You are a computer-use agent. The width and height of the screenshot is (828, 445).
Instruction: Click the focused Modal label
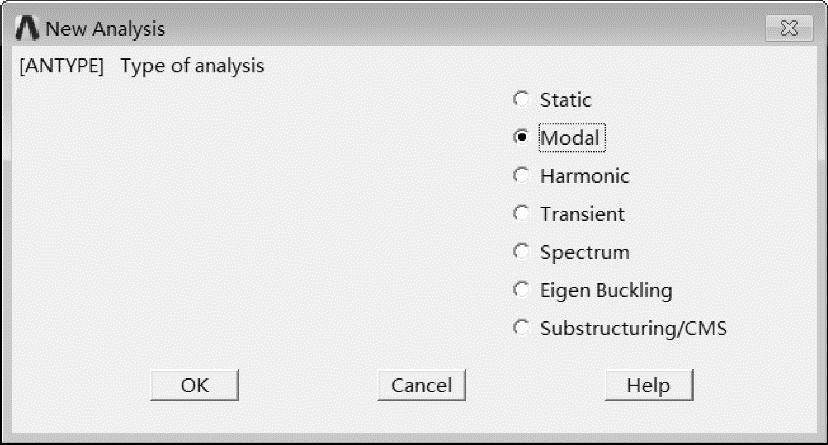pyautogui.click(x=572, y=138)
